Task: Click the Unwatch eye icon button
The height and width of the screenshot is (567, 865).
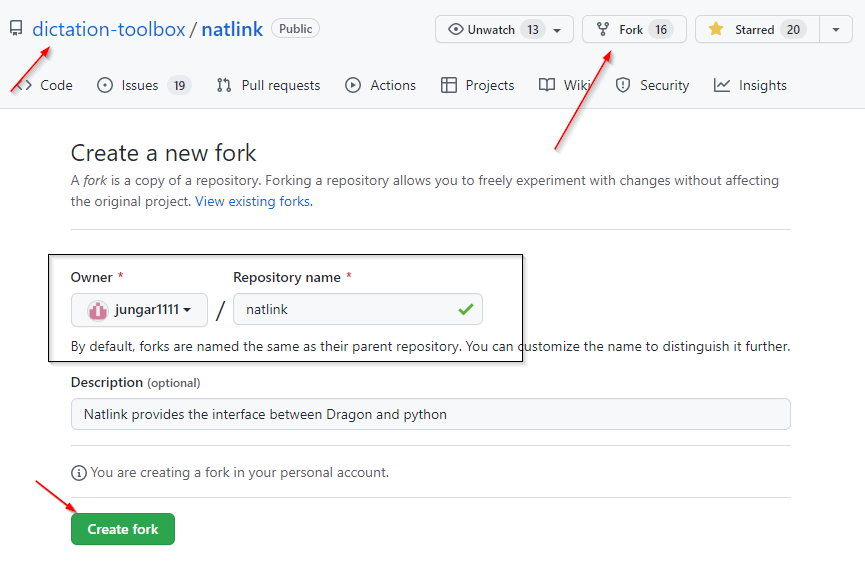Action: pos(454,30)
